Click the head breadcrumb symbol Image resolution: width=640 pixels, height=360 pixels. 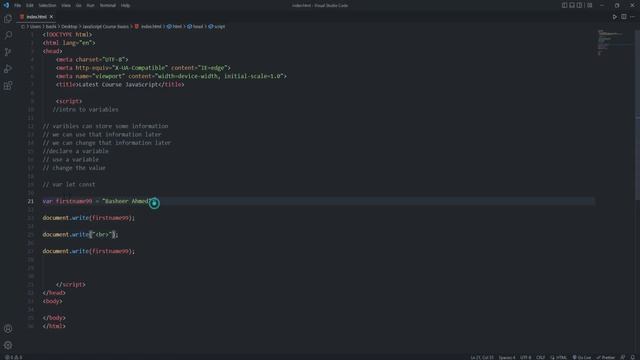[x=195, y=27]
